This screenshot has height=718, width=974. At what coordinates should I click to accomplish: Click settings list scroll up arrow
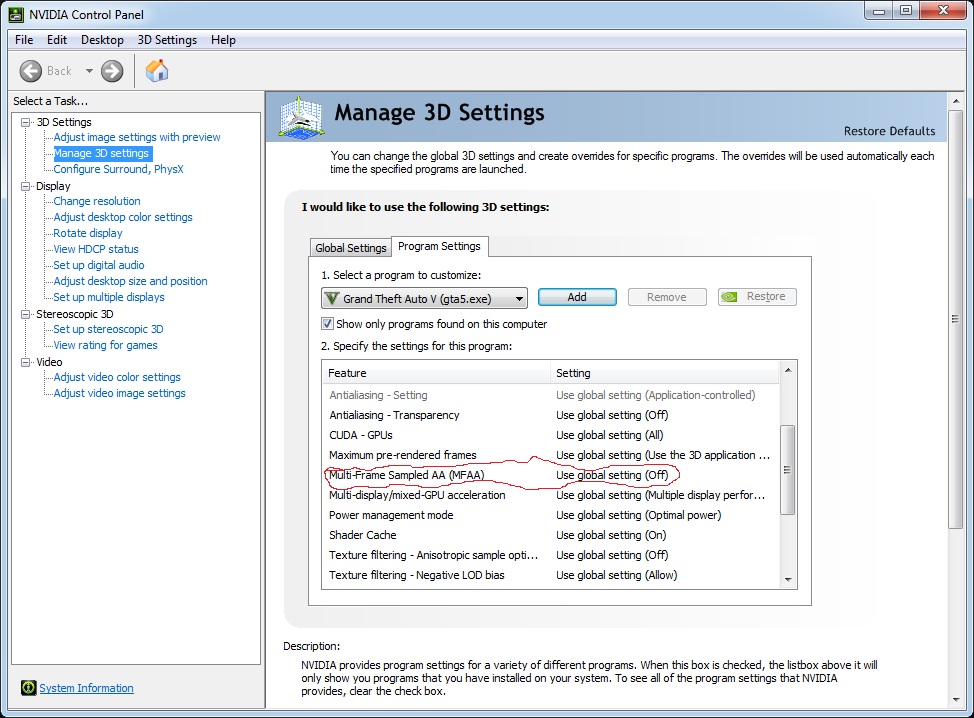[788, 370]
